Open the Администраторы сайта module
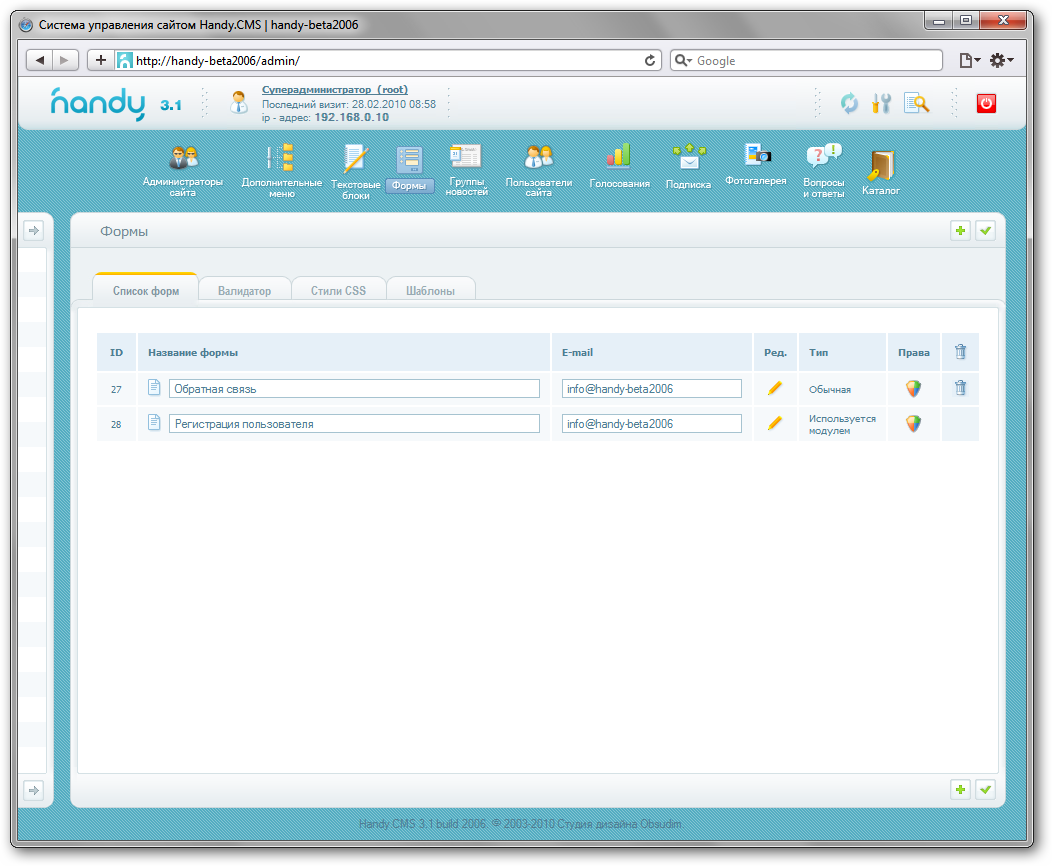The image size is (1052, 866). [183, 170]
